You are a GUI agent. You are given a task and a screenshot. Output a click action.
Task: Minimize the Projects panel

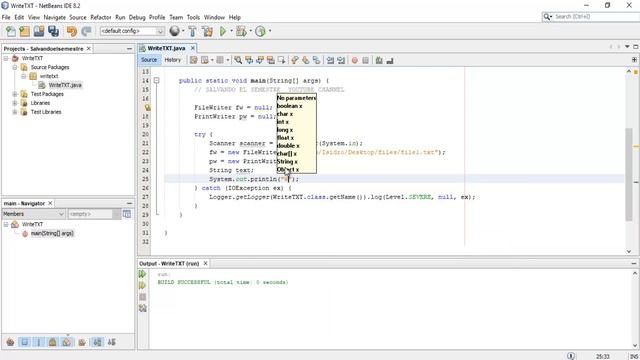point(129,49)
